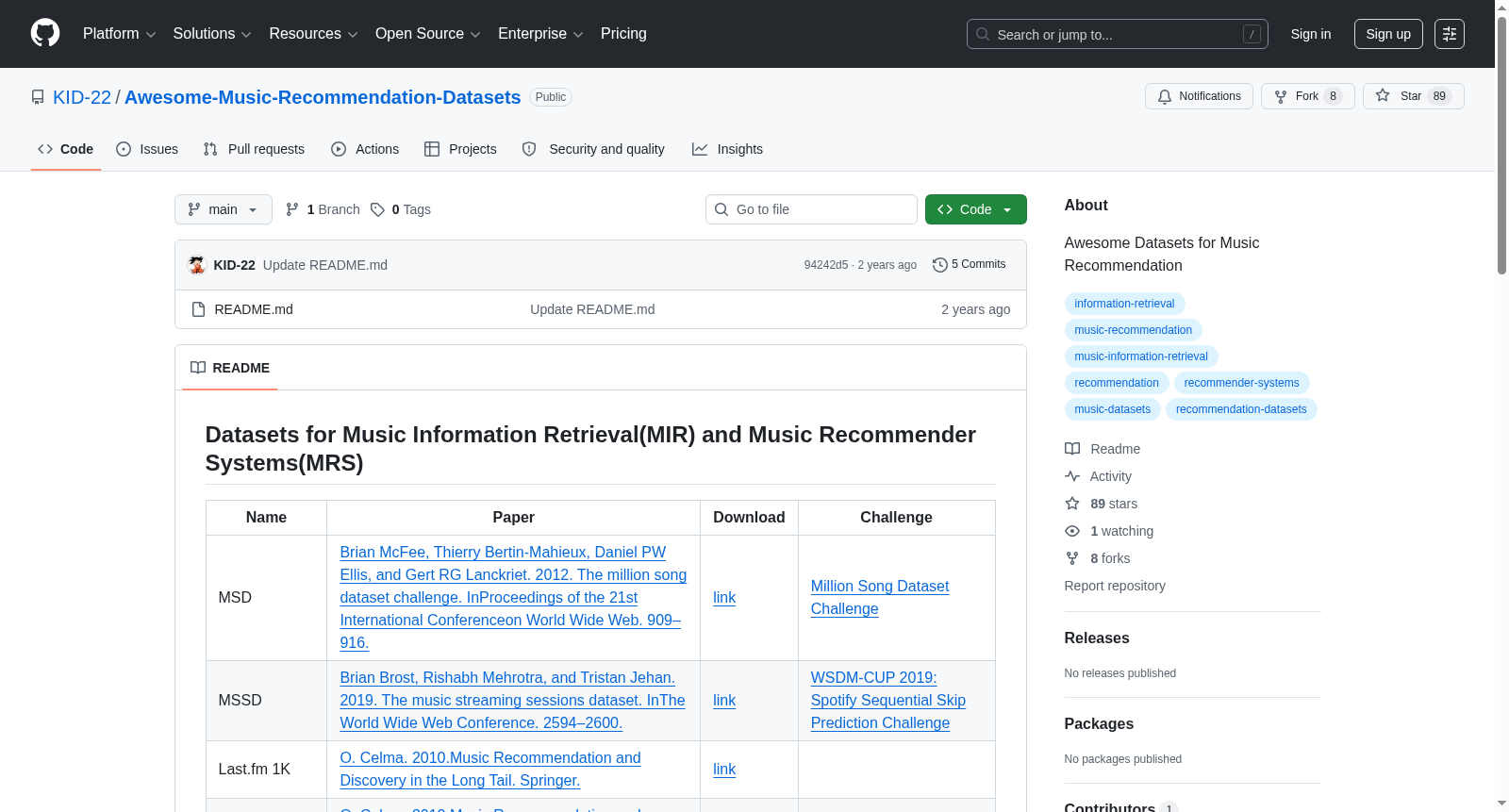The height and width of the screenshot is (812, 1509).
Task: Click the Go to file search field
Action: point(811,209)
